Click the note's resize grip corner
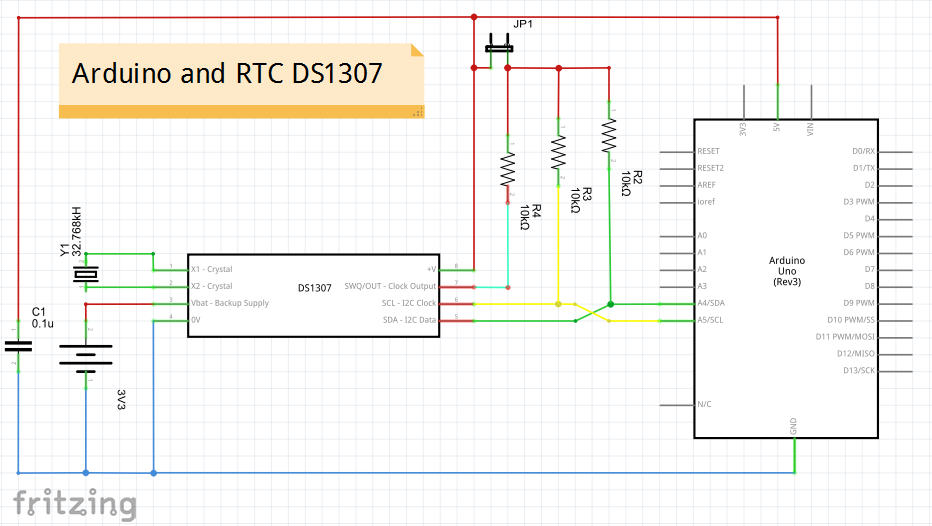Viewport: 932px width, 526px height. (418, 112)
